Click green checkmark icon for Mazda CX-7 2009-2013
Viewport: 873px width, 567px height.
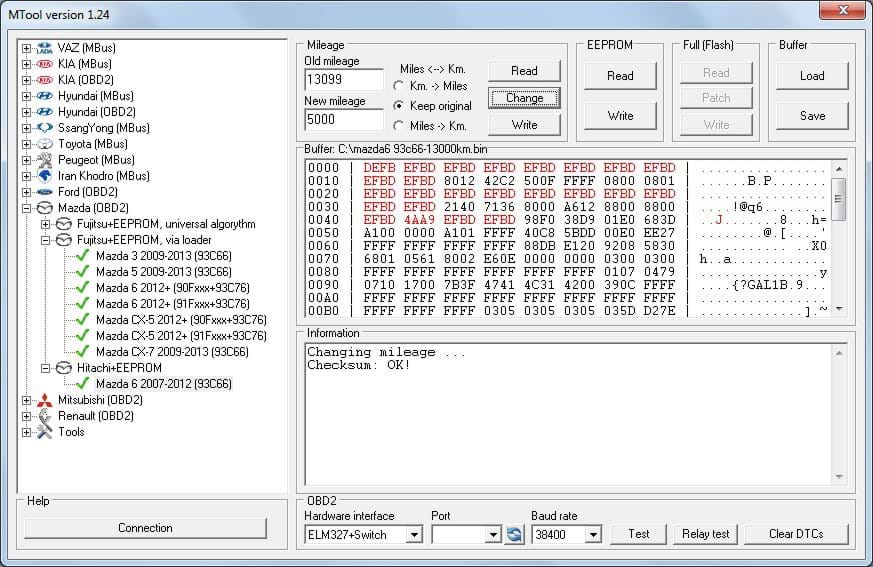[83, 352]
